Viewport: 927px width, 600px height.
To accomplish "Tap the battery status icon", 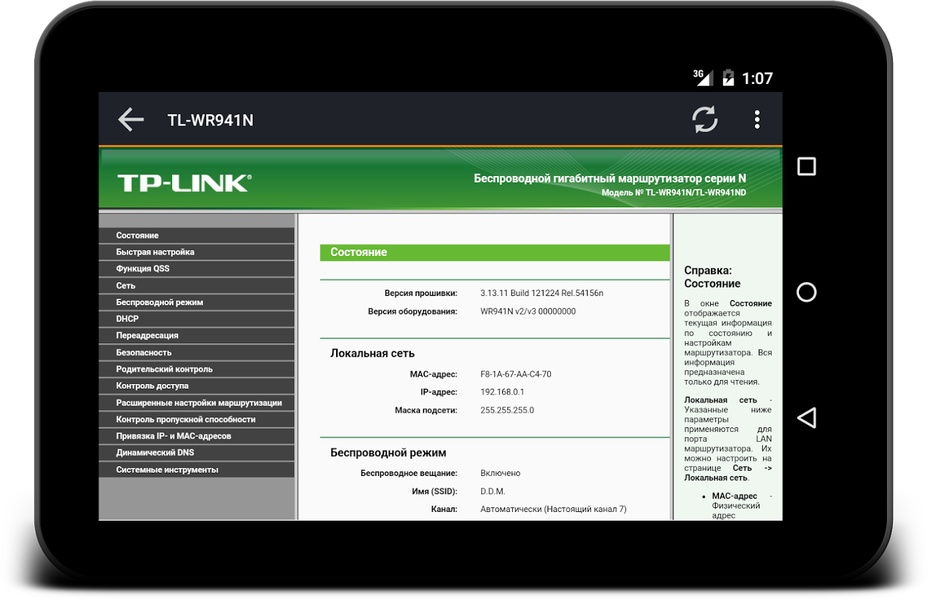I will tap(728, 77).
